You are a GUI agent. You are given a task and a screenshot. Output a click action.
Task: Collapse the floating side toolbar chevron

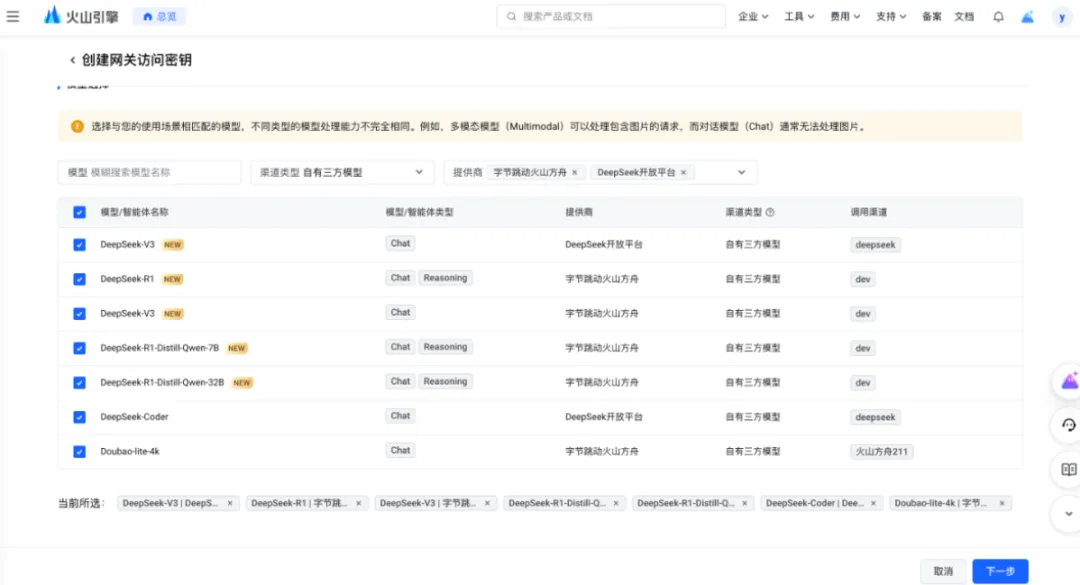click(x=1068, y=514)
